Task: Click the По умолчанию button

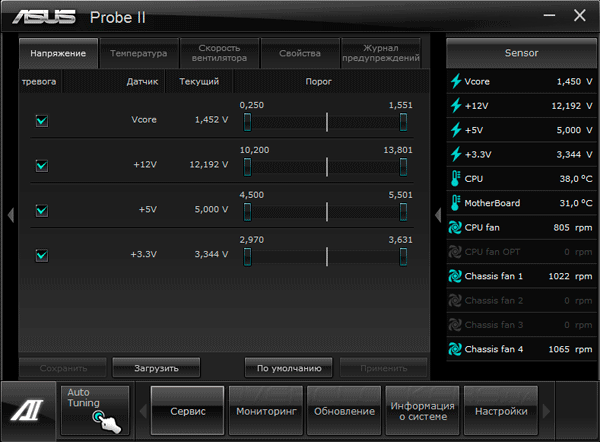Action: (x=289, y=368)
